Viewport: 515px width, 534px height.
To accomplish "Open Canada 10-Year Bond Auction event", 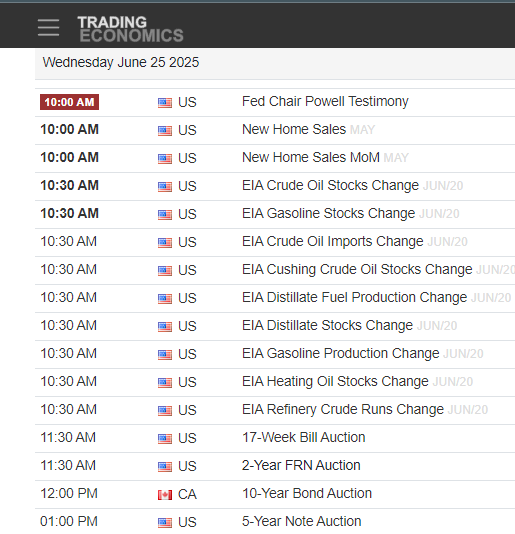I will pos(307,493).
